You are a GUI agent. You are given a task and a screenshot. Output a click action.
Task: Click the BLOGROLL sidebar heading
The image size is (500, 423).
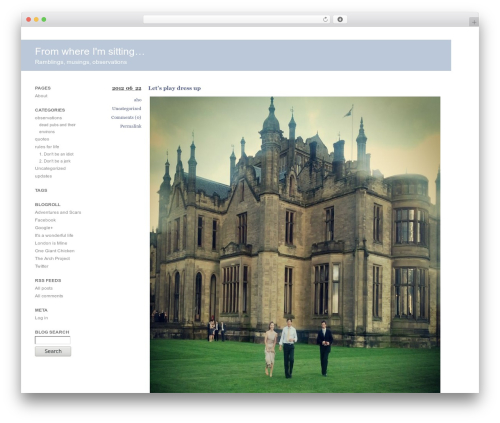click(x=48, y=205)
